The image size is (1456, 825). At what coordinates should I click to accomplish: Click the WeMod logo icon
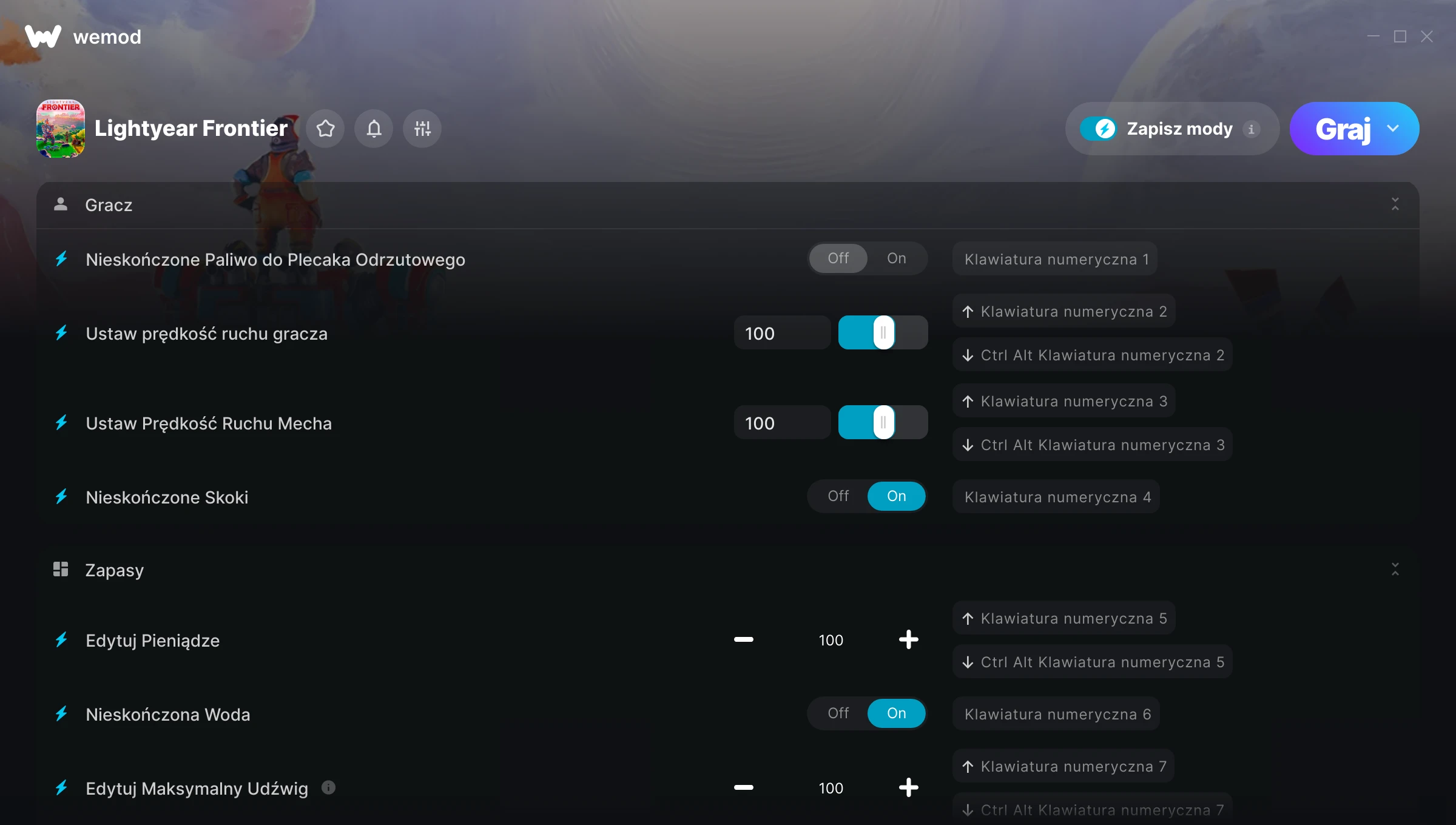43,36
